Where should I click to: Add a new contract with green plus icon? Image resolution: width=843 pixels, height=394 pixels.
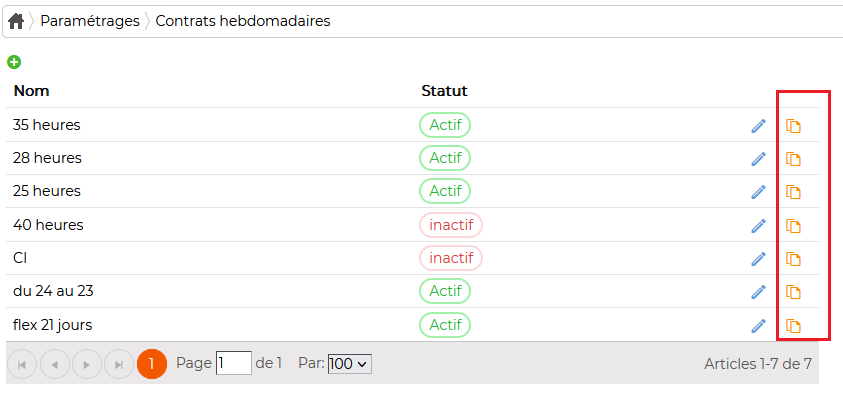click(x=14, y=62)
